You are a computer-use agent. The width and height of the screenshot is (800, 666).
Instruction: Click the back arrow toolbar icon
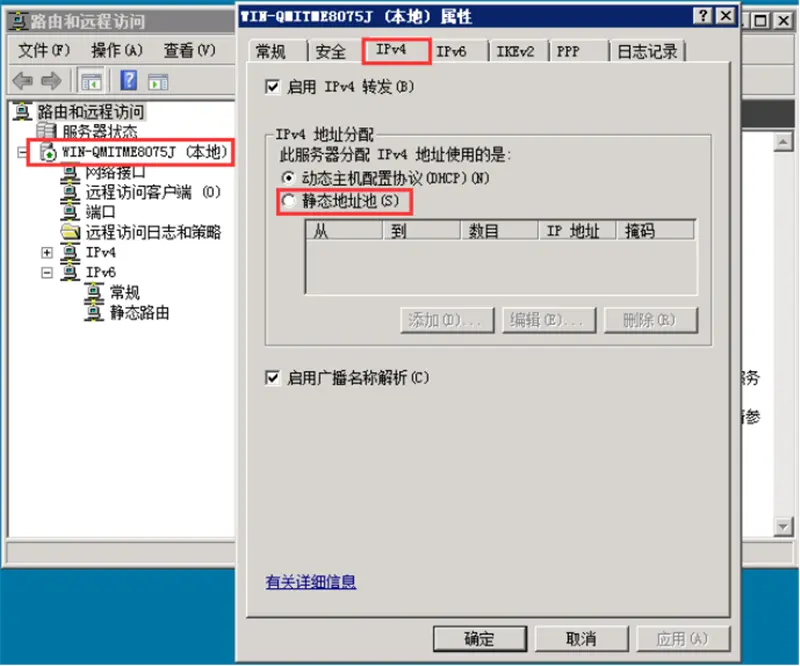[22, 81]
